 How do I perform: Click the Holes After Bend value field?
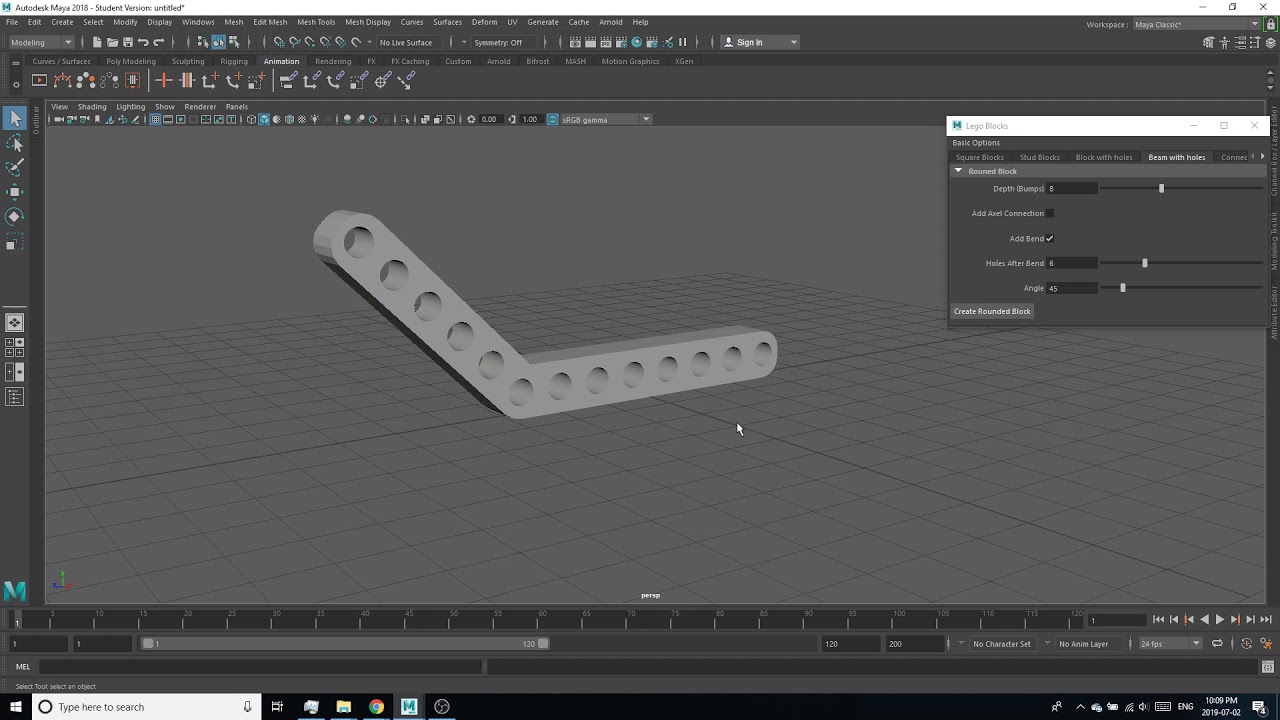coord(1071,263)
